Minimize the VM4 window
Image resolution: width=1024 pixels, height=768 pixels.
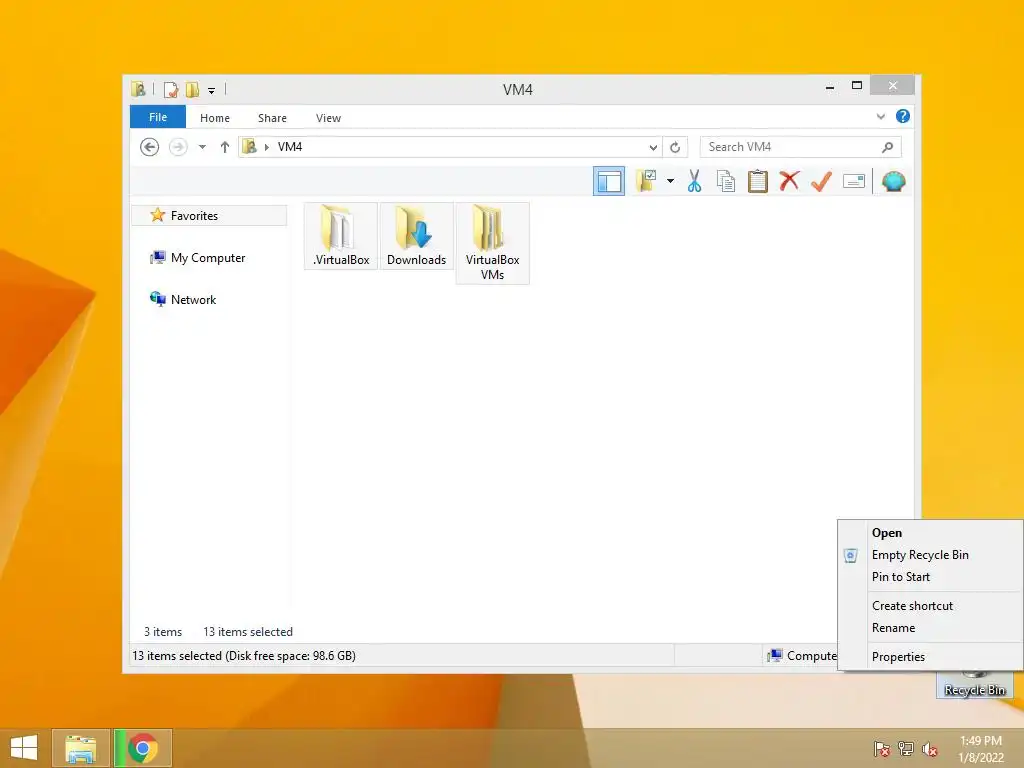tap(829, 86)
